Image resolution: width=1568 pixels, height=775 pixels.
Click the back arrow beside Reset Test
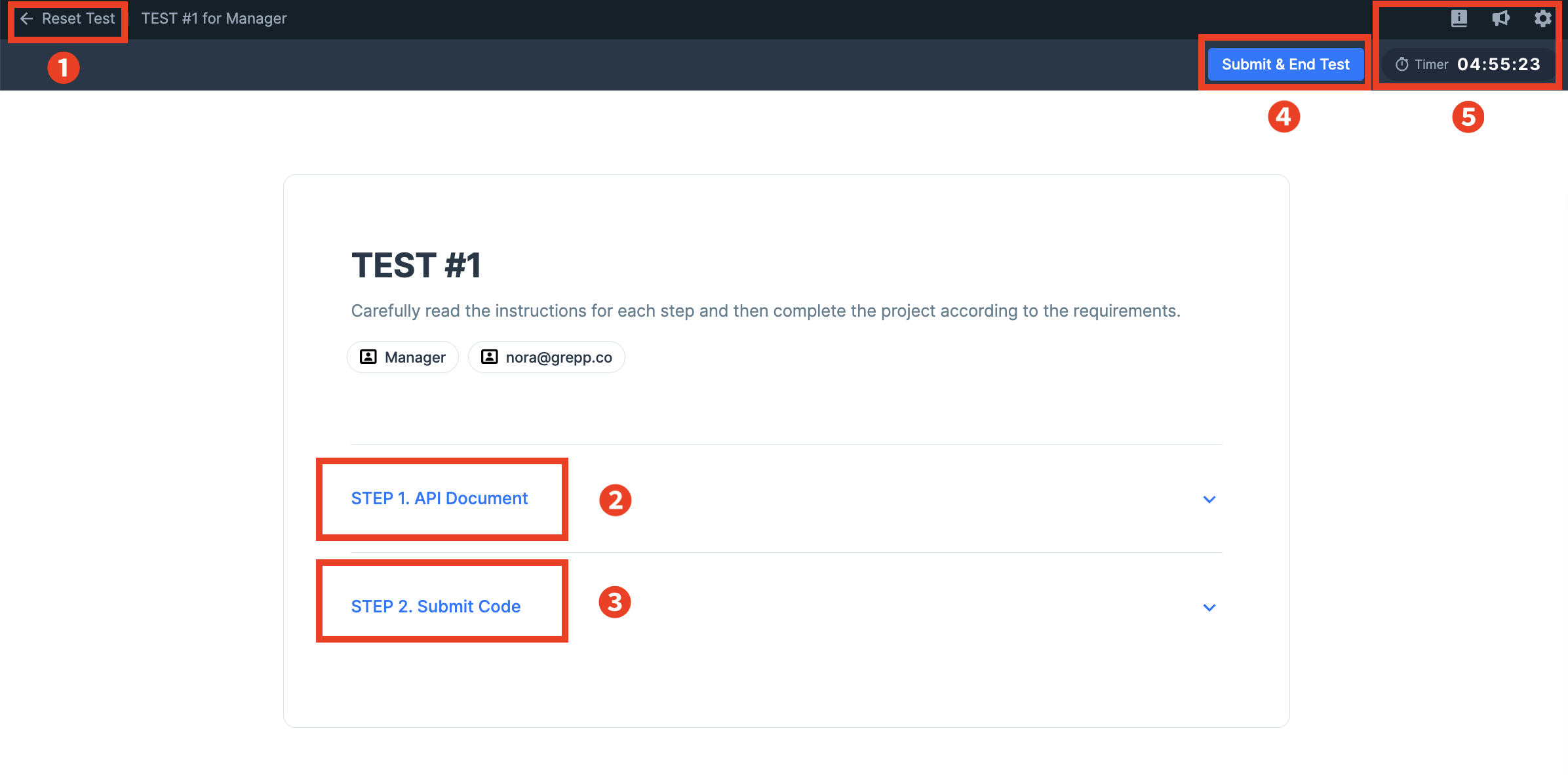pyautogui.click(x=26, y=18)
